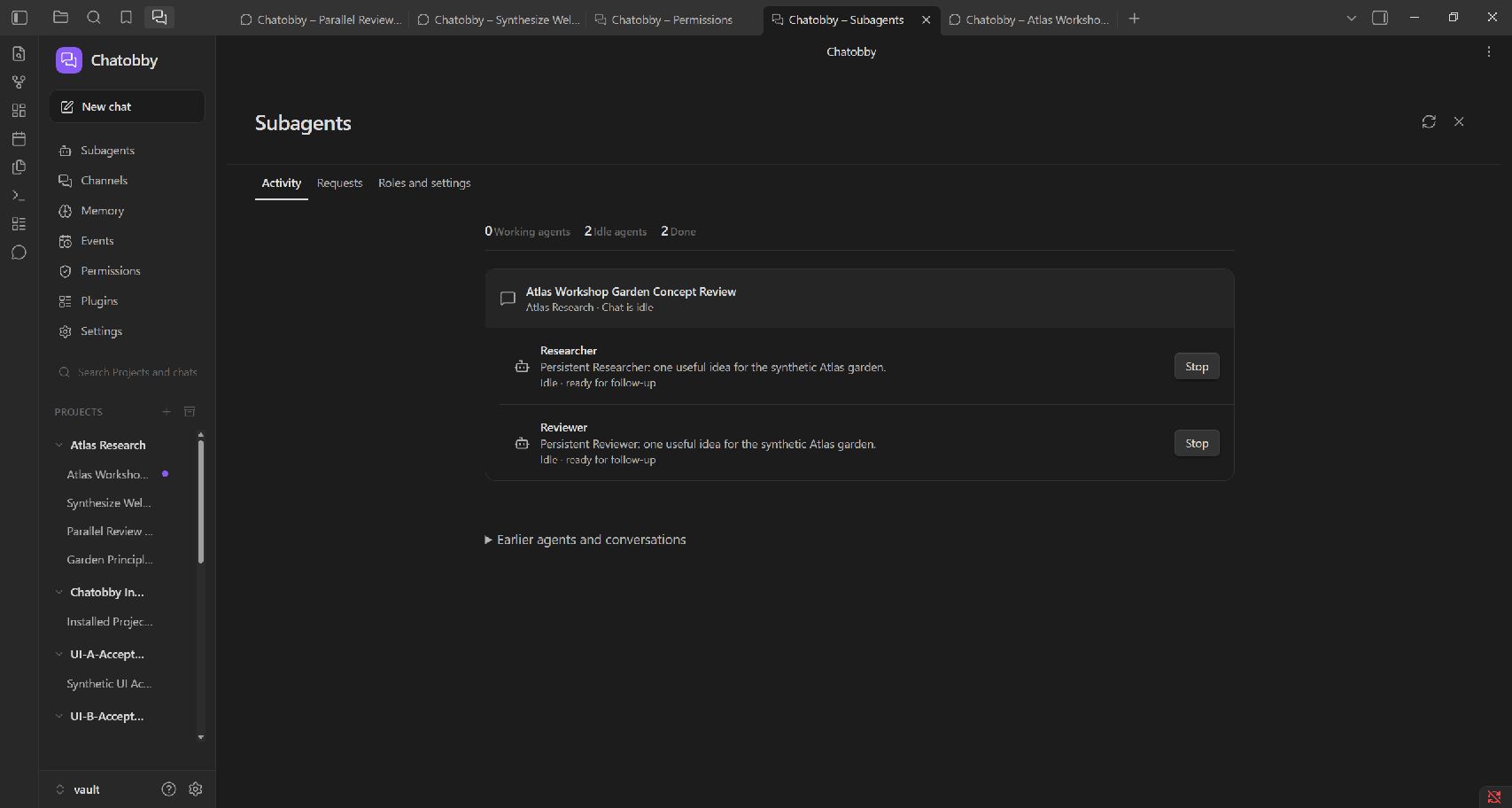Open the three-dot more options menu
1512x808 pixels.
coord(1489,51)
